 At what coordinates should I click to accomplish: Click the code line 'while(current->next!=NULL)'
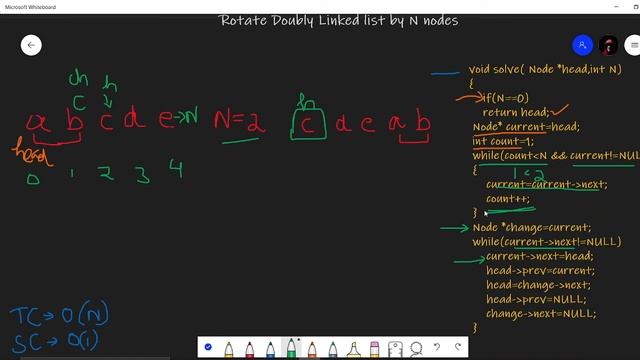[x=547, y=242]
